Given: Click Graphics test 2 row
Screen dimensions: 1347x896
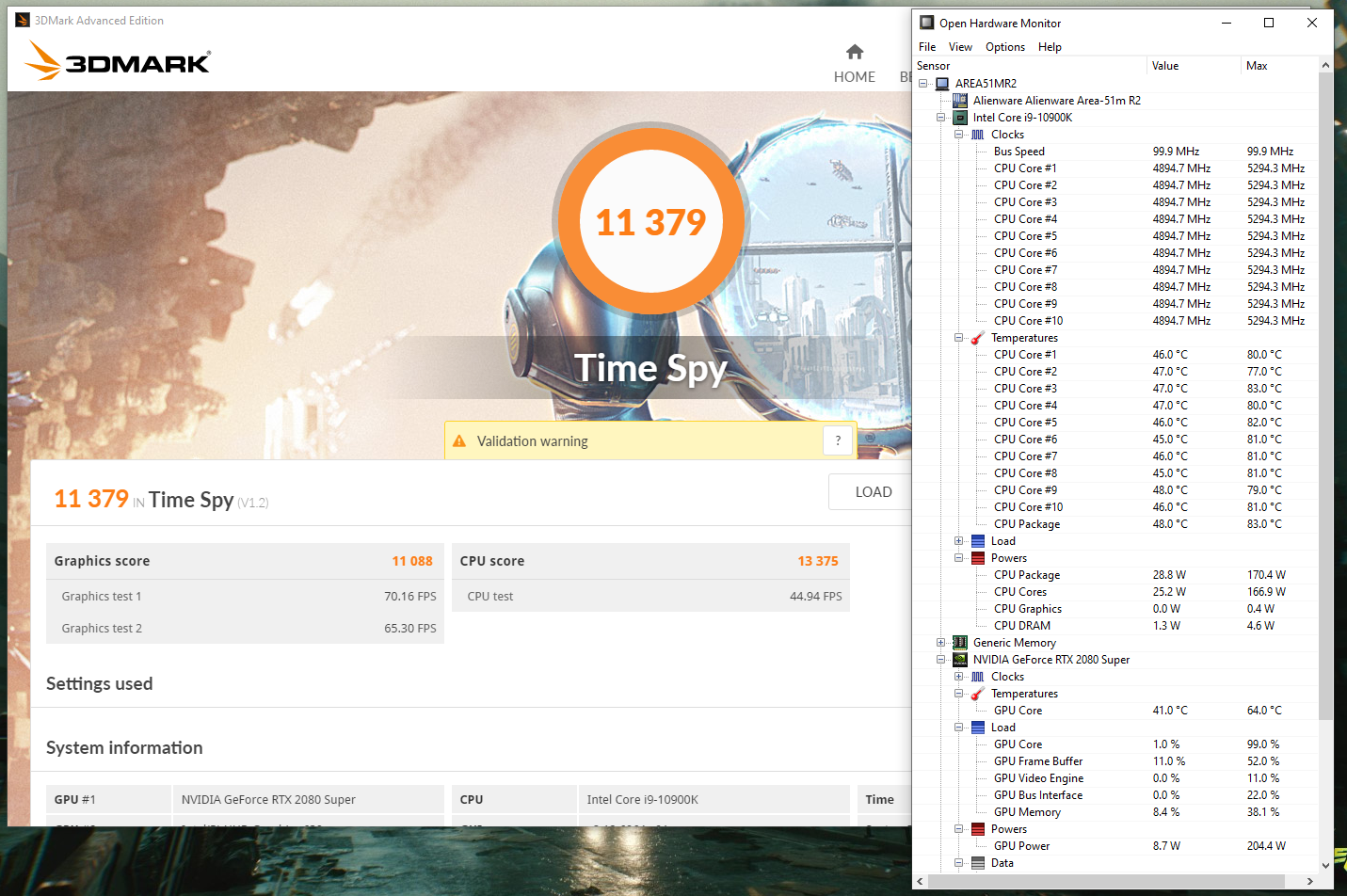Looking at the screenshot, I should (245, 628).
